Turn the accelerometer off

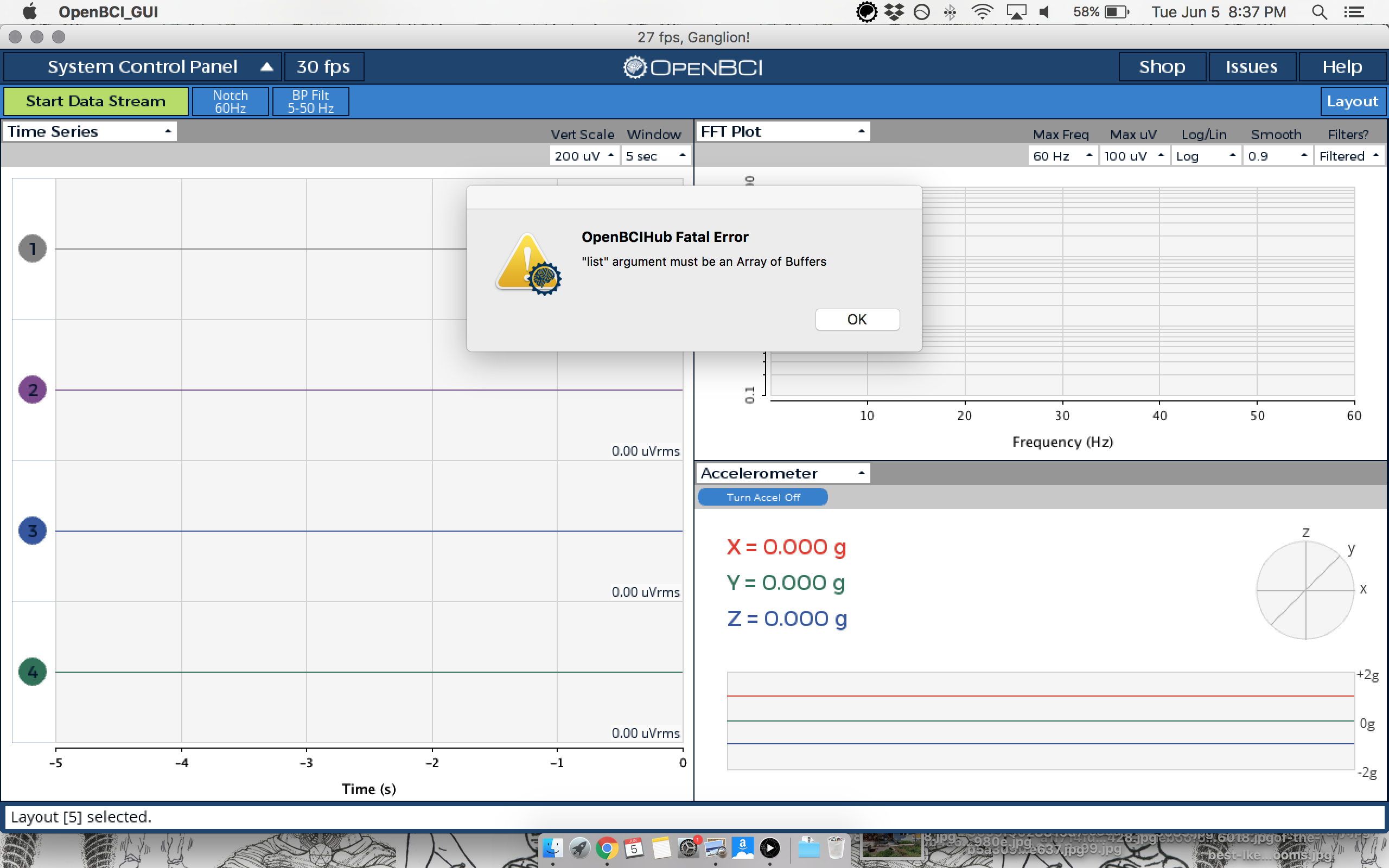pos(762,497)
